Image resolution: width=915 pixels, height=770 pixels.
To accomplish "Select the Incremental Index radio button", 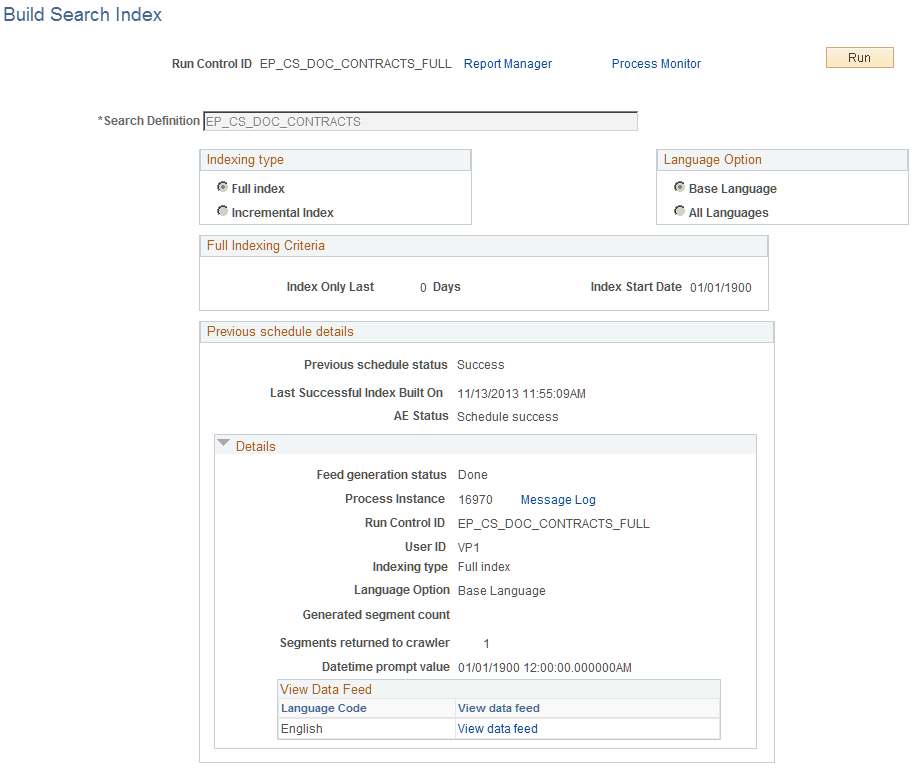I will 222,210.
